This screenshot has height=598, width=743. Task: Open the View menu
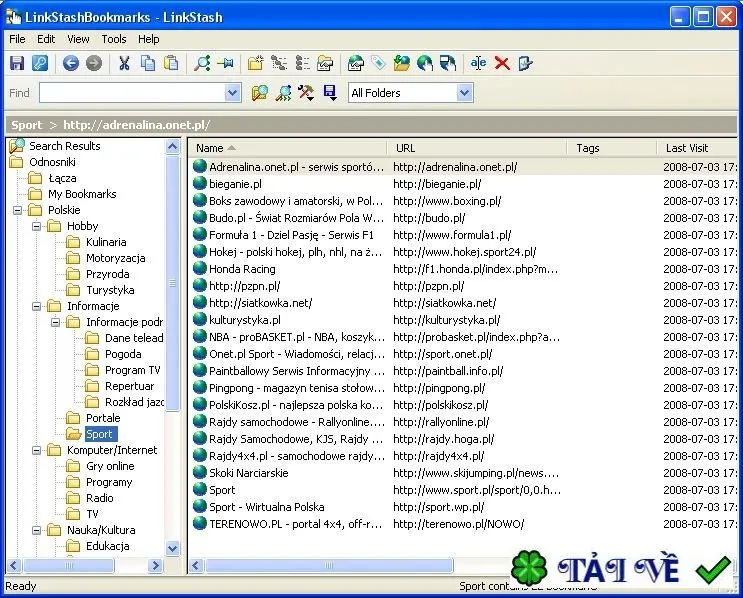point(78,39)
